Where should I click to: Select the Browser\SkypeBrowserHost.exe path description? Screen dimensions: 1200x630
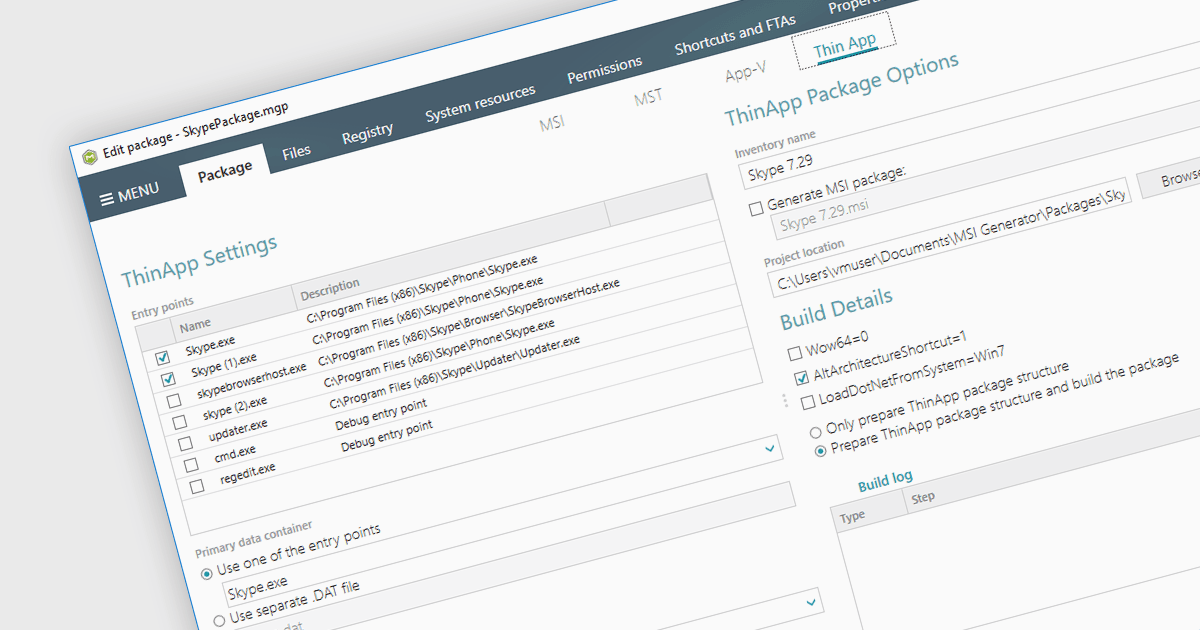[x=469, y=322]
